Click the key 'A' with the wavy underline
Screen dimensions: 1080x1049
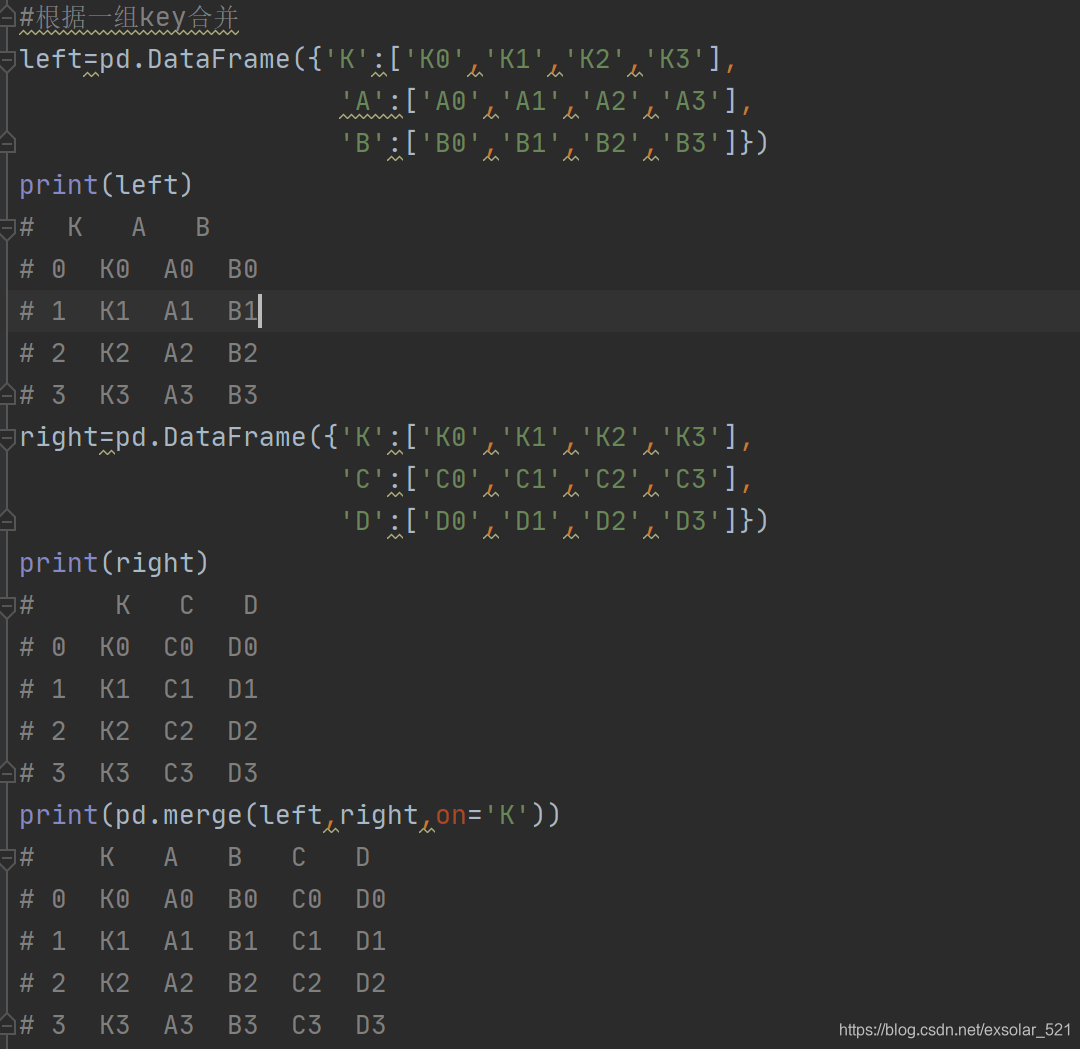(363, 101)
